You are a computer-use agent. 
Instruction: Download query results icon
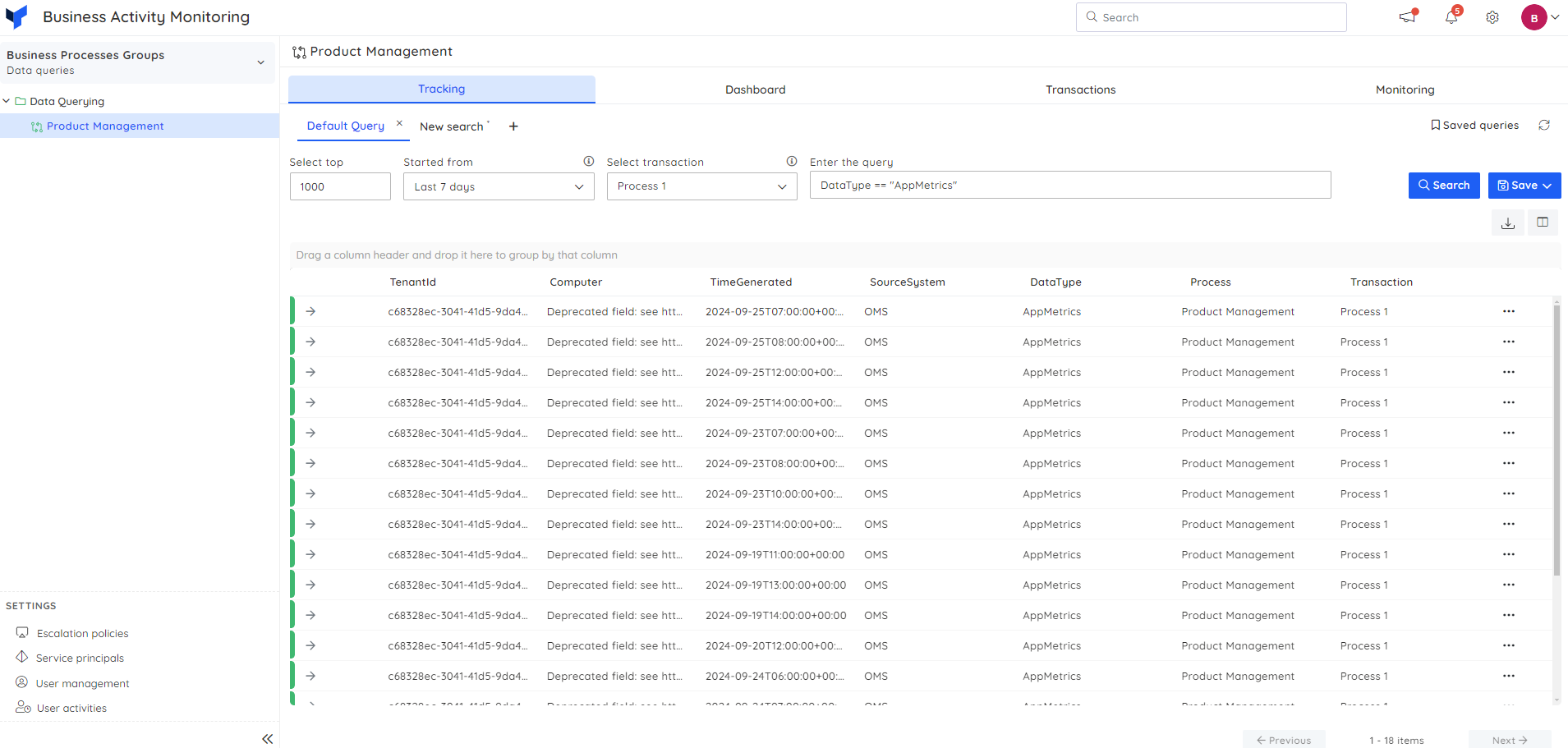[x=1508, y=223]
